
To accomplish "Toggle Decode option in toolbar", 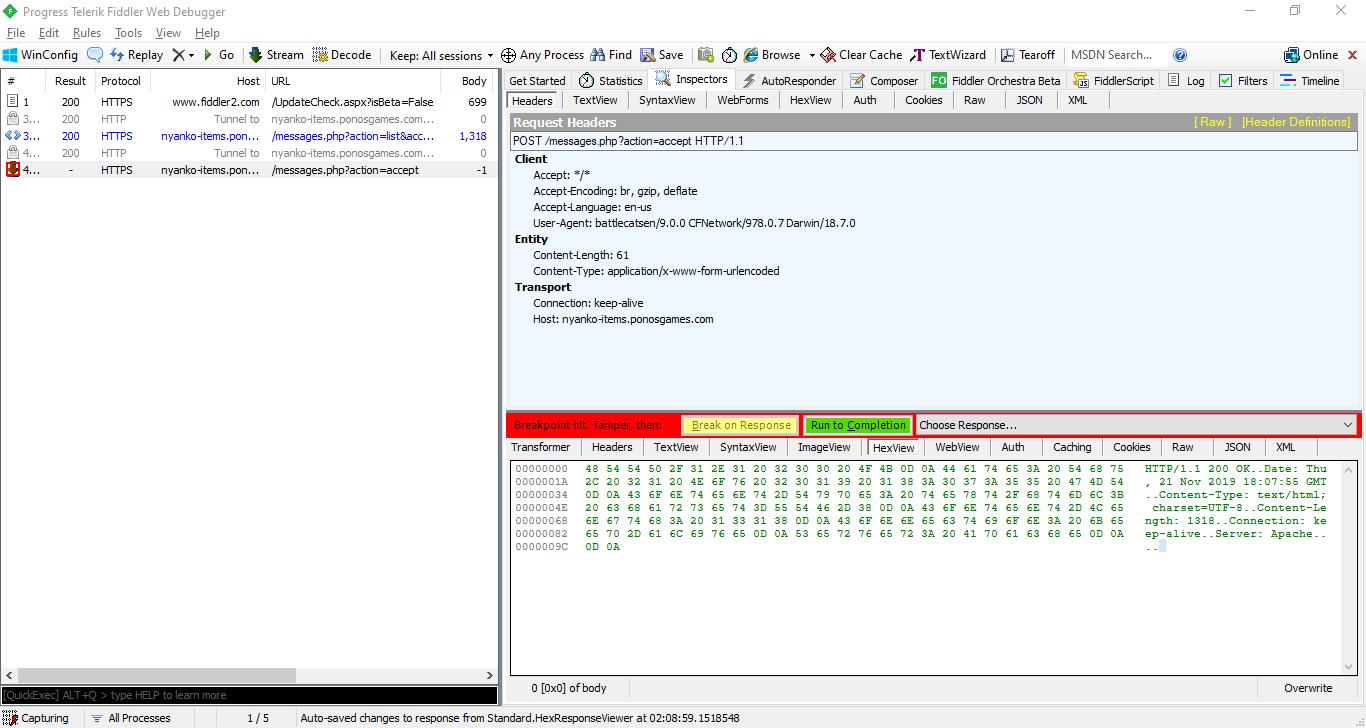I will pyautogui.click(x=342, y=55).
